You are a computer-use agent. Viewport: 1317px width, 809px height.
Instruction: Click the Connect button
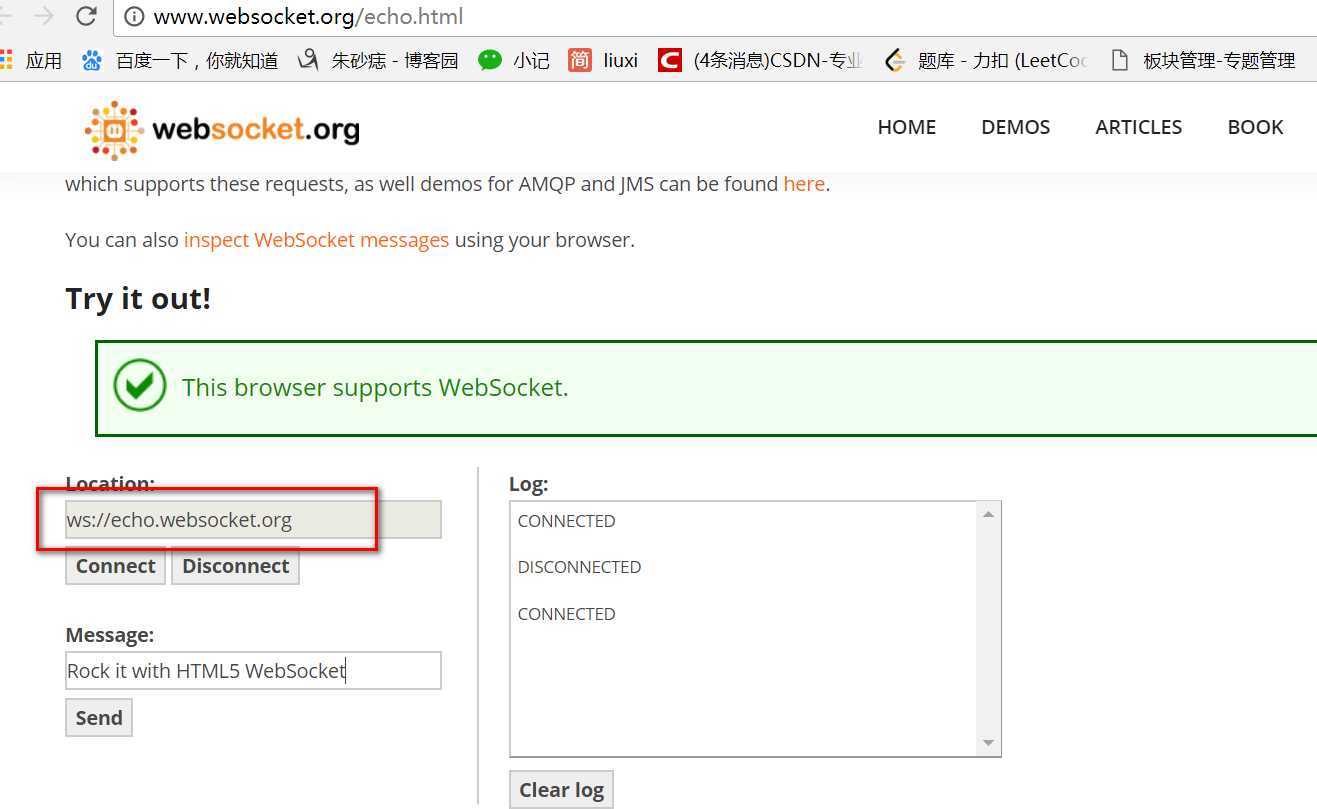pos(115,566)
